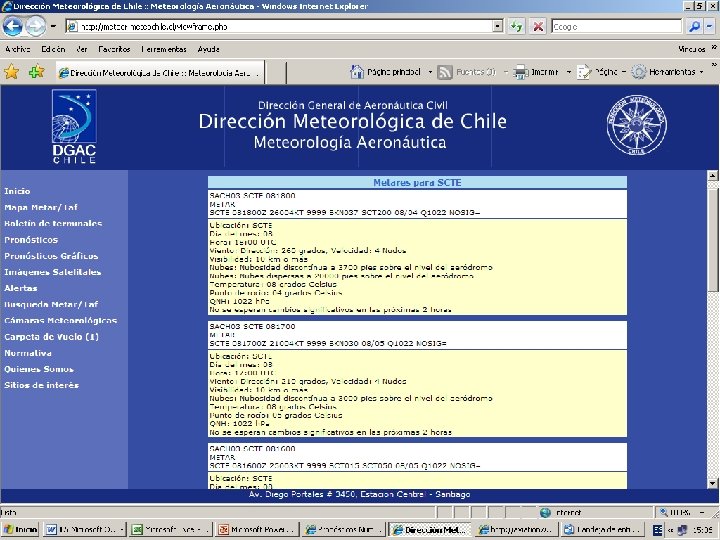
Task: Click the vertical scrollbar thumb
Action: [712, 240]
